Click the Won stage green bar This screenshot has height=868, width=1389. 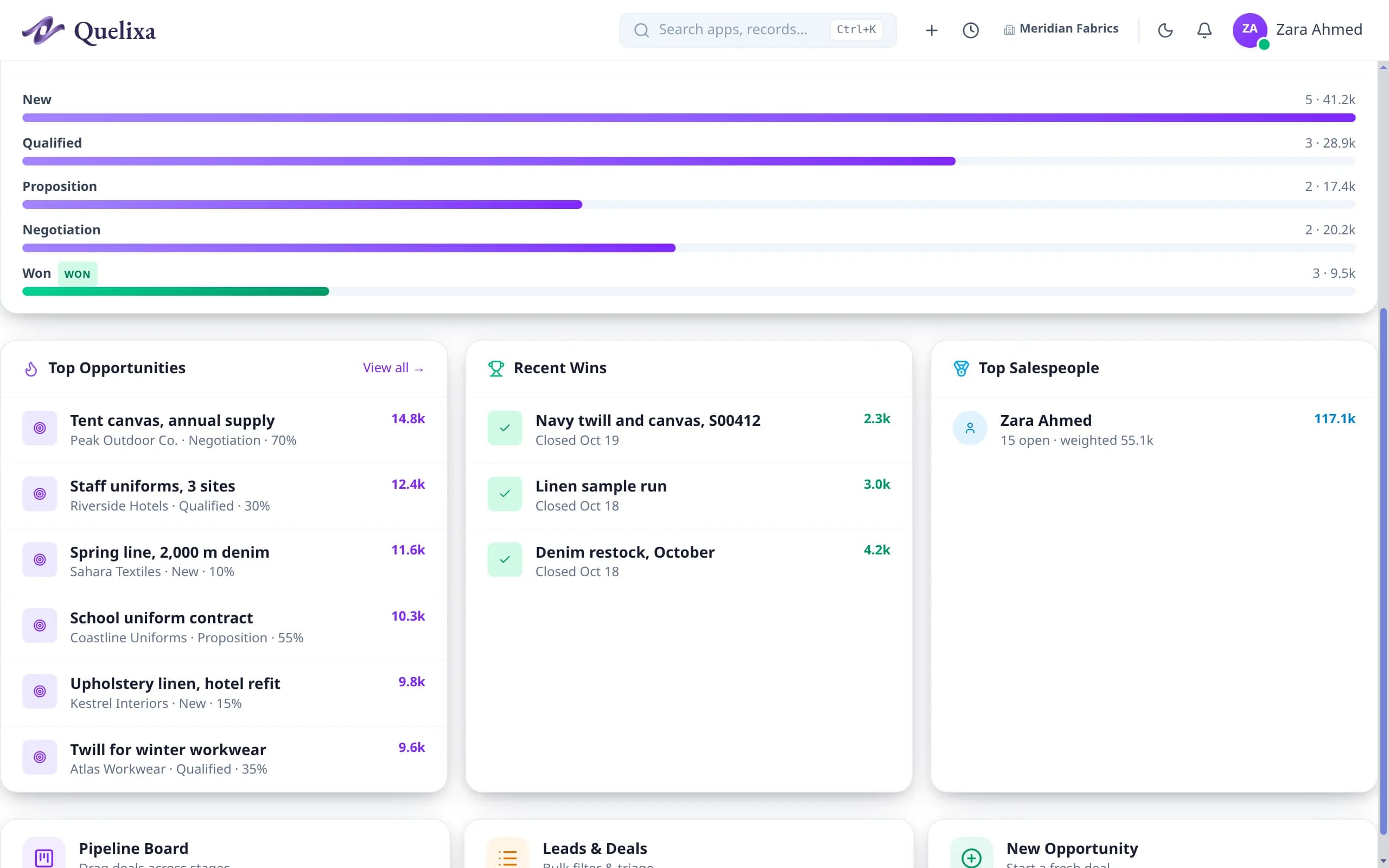(176, 292)
